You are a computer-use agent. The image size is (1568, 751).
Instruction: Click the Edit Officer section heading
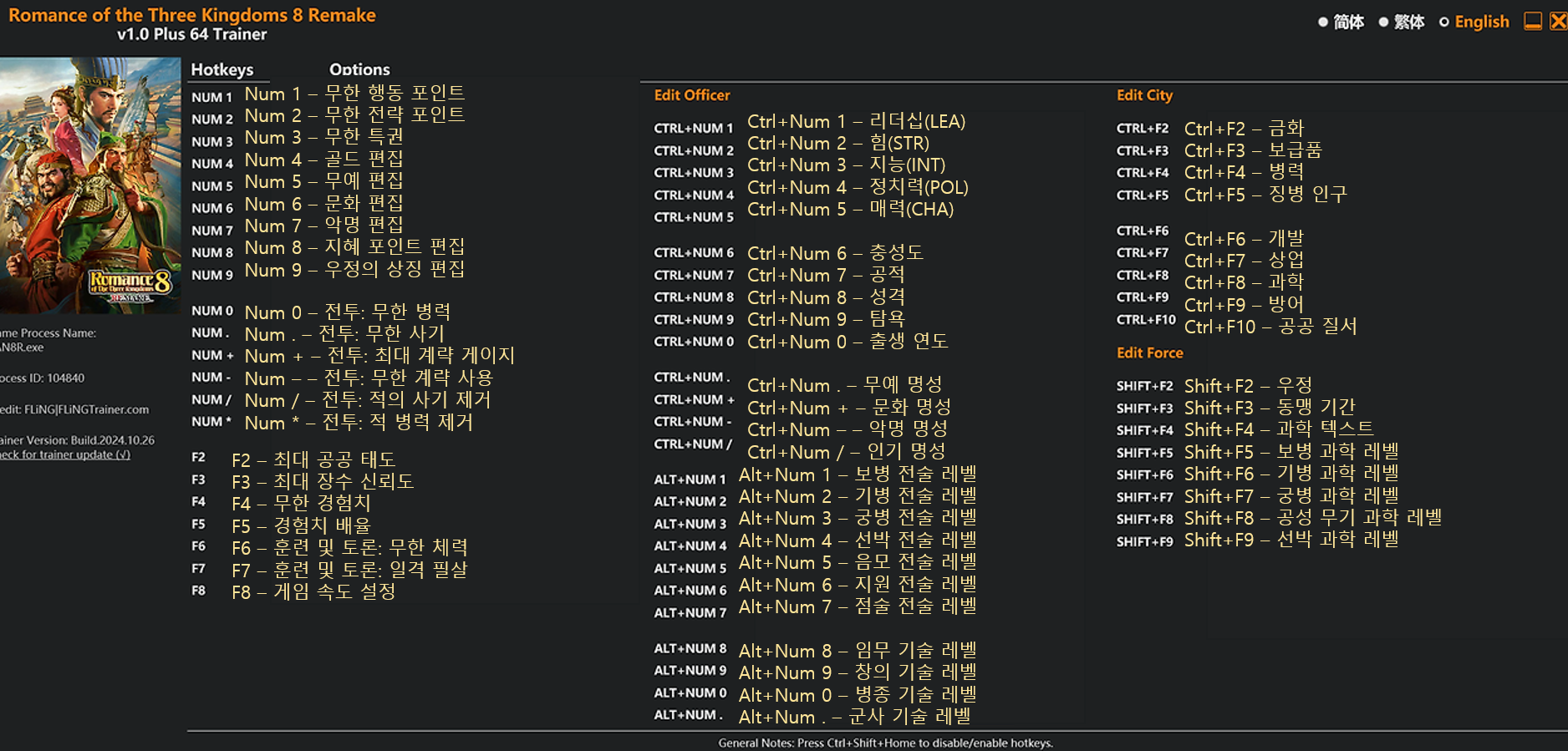692,95
